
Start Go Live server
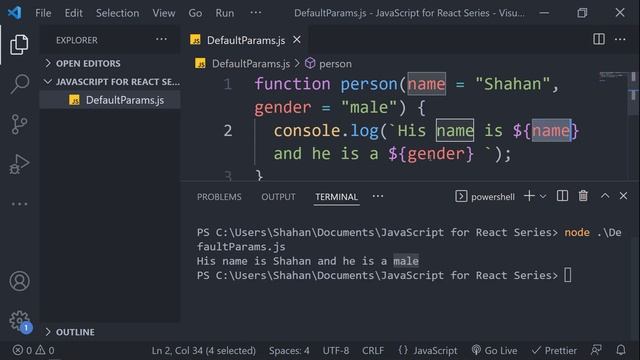coord(494,351)
